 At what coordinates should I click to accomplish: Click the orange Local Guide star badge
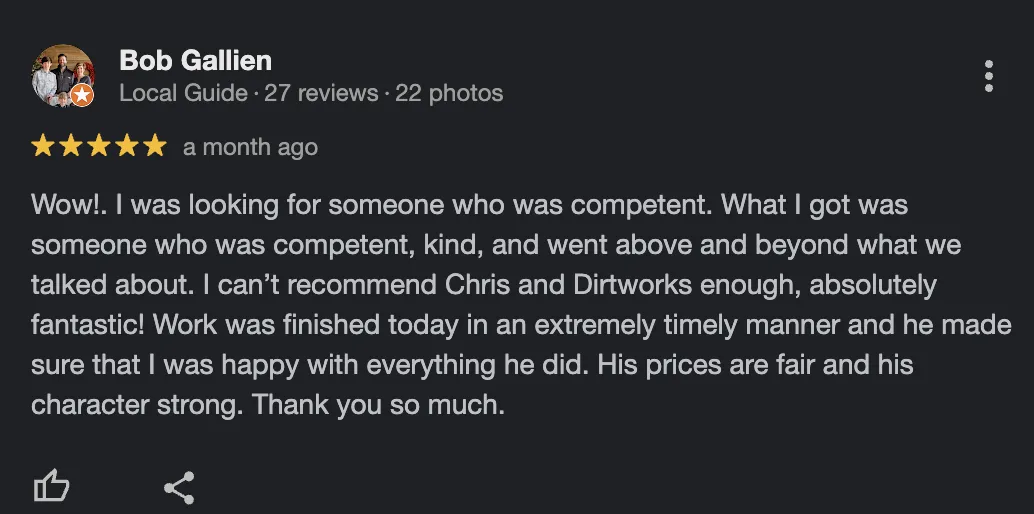coord(82,95)
